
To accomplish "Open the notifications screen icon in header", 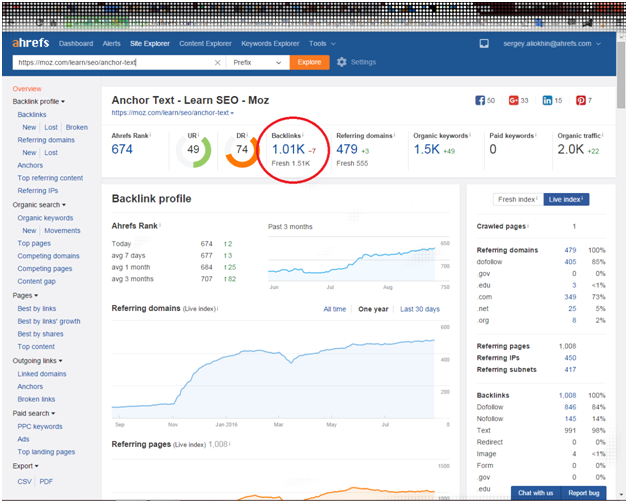I will pos(484,43).
